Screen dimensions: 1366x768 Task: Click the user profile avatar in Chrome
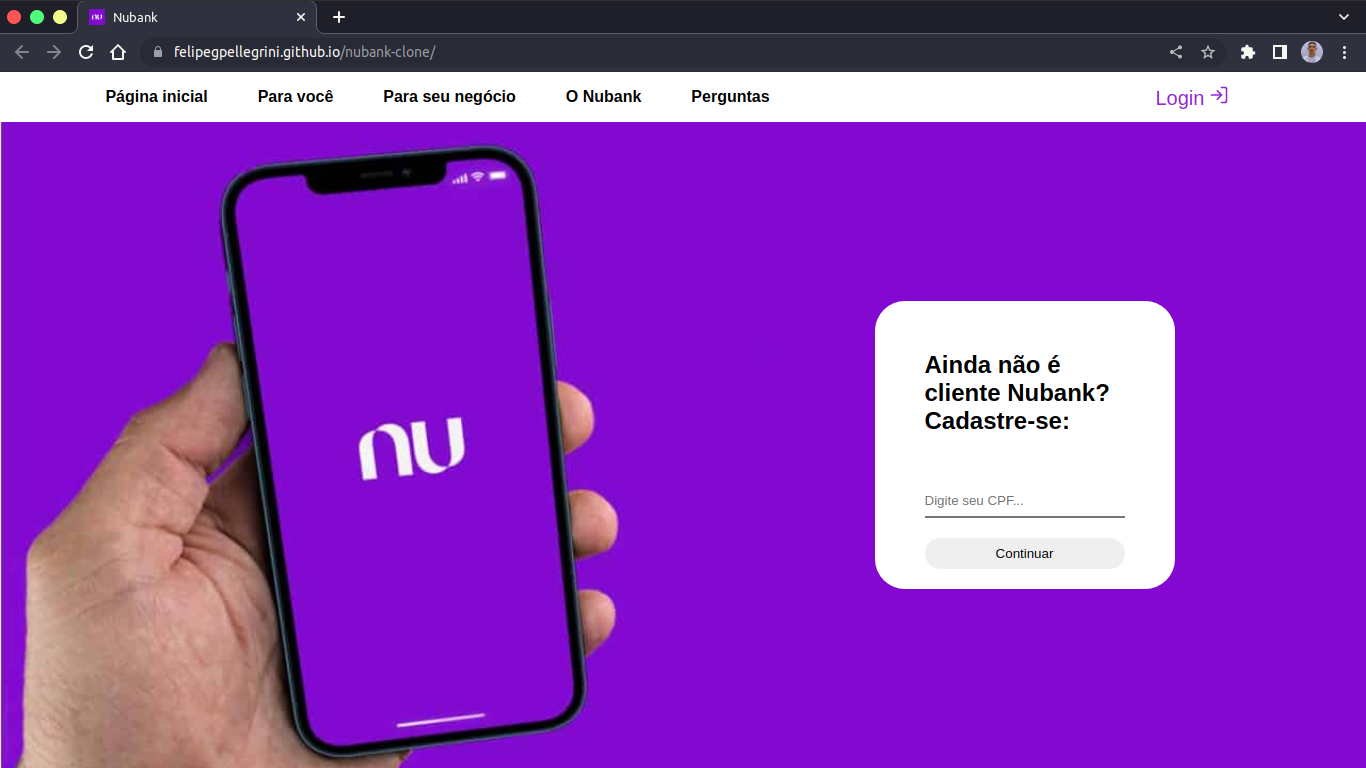click(1312, 52)
